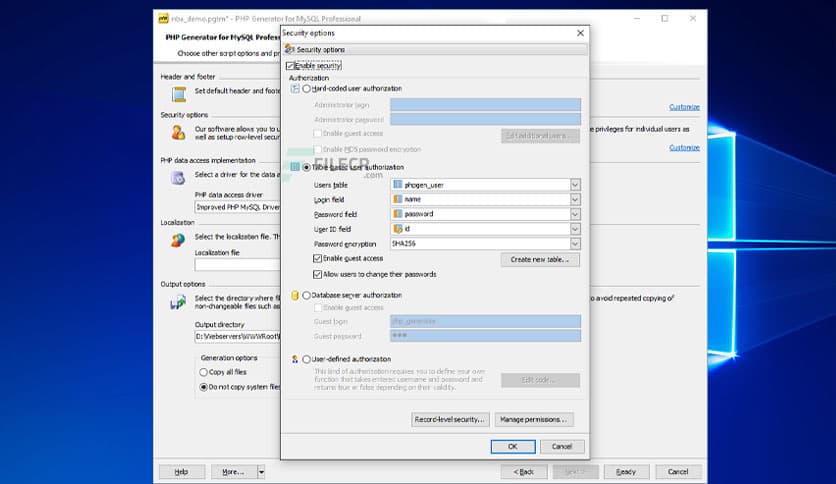Click the PHP data access driver icon
This screenshot has height=484, width=836.
(x=178, y=178)
